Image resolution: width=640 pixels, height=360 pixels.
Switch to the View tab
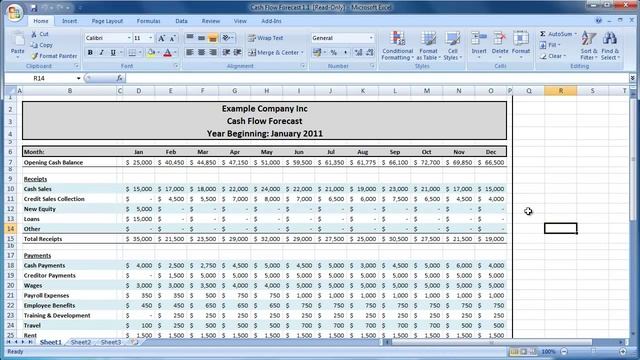coord(240,21)
